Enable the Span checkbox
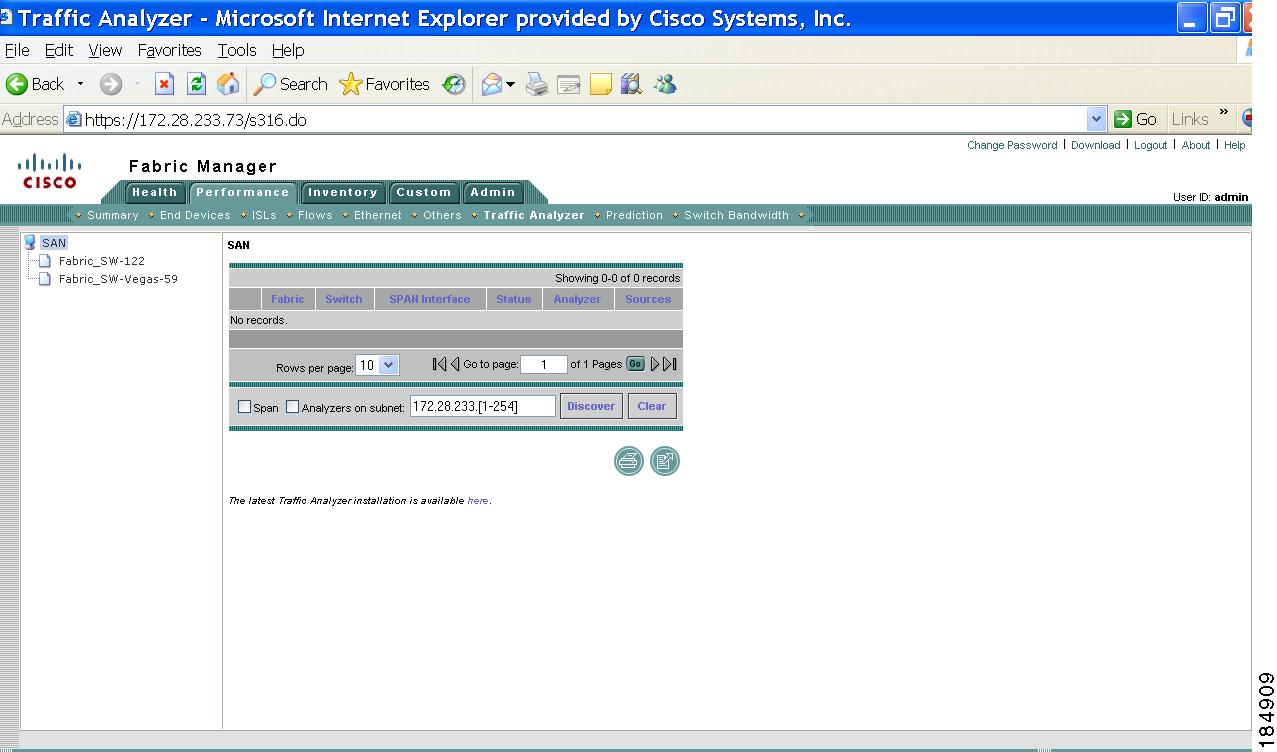1277x752 pixels. pyautogui.click(x=244, y=407)
